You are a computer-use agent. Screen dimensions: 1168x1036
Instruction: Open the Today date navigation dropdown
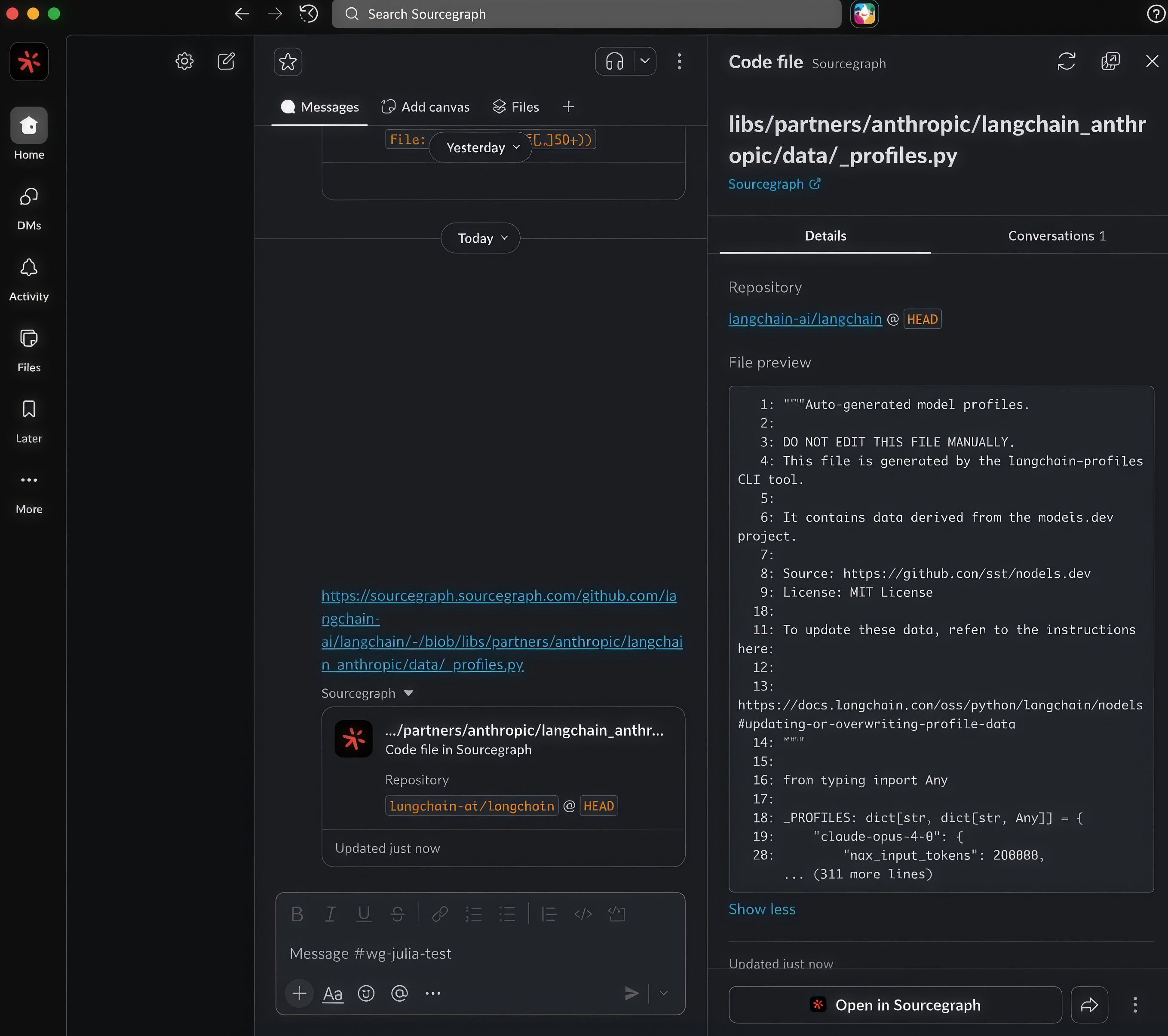coord(479,238)
